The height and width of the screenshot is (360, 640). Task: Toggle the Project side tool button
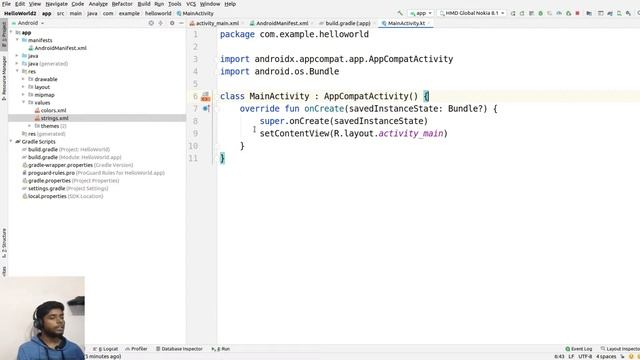[4, 35]
